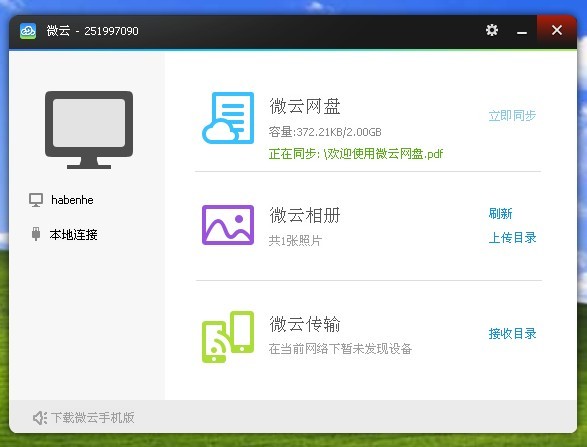Click the habenhe computer name

(72, 200)
